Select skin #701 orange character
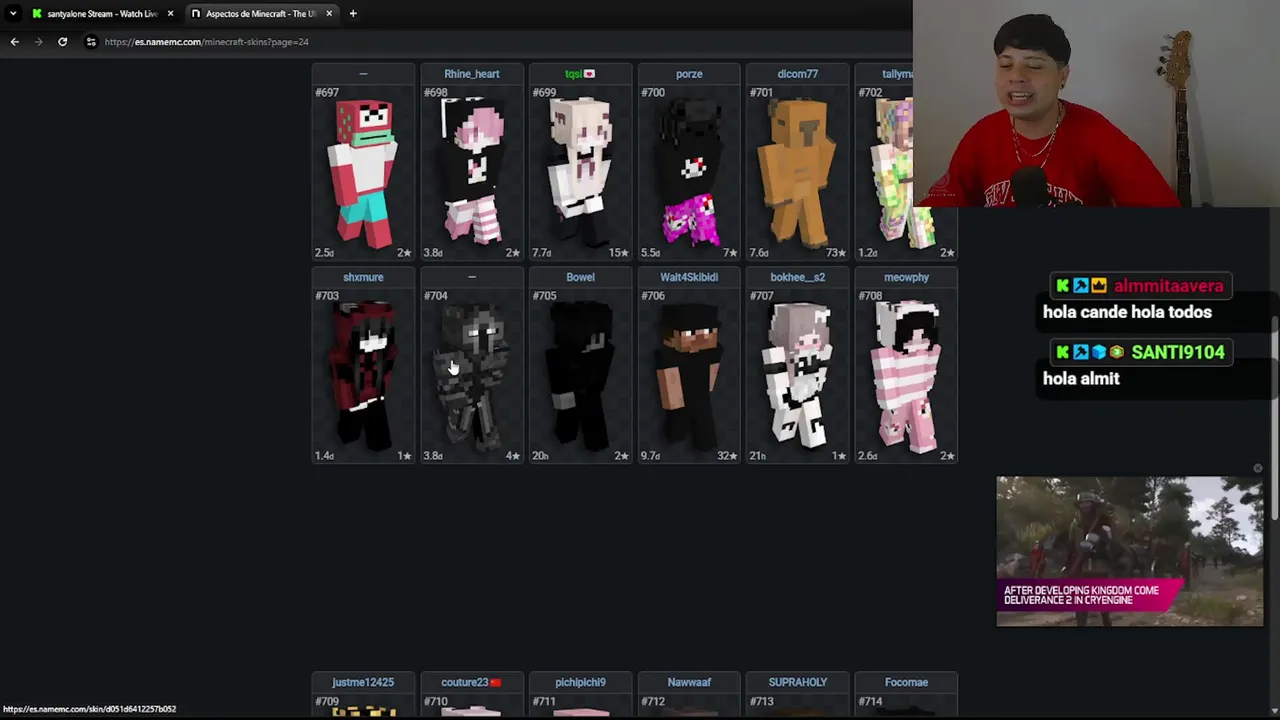The height and width of the screenshot is (720, 1280). (797, 172)
